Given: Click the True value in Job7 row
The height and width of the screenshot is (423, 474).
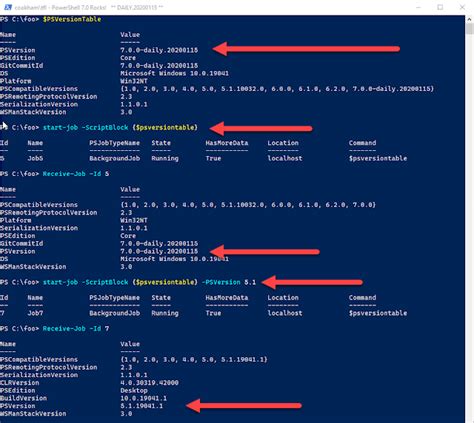Looking at the screenshot, I should pos(213,313).
